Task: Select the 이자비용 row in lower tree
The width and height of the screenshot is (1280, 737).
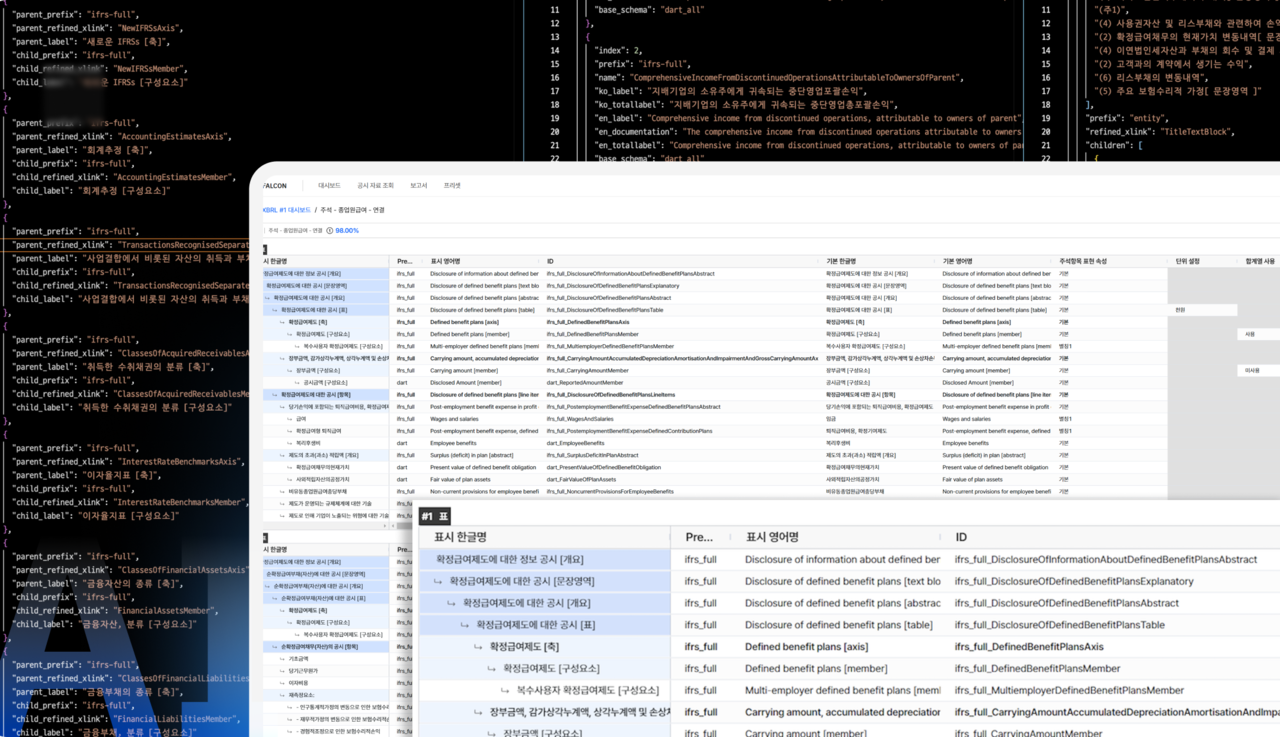Action: pyautogui.click(x=326, y=683)
